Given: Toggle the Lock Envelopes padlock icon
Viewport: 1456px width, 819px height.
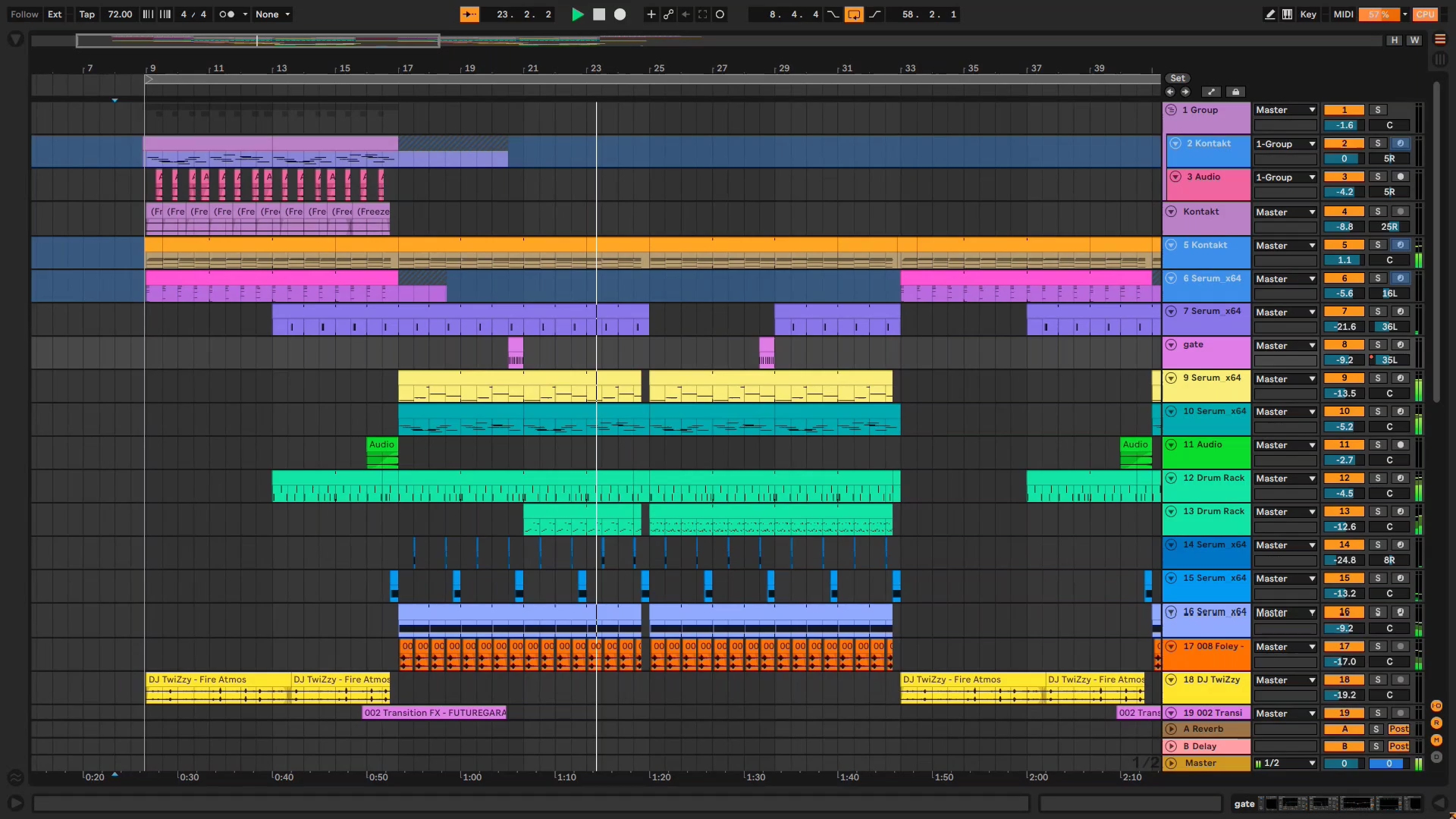Looking at the screenshot, I should (x=1235, y=92).
